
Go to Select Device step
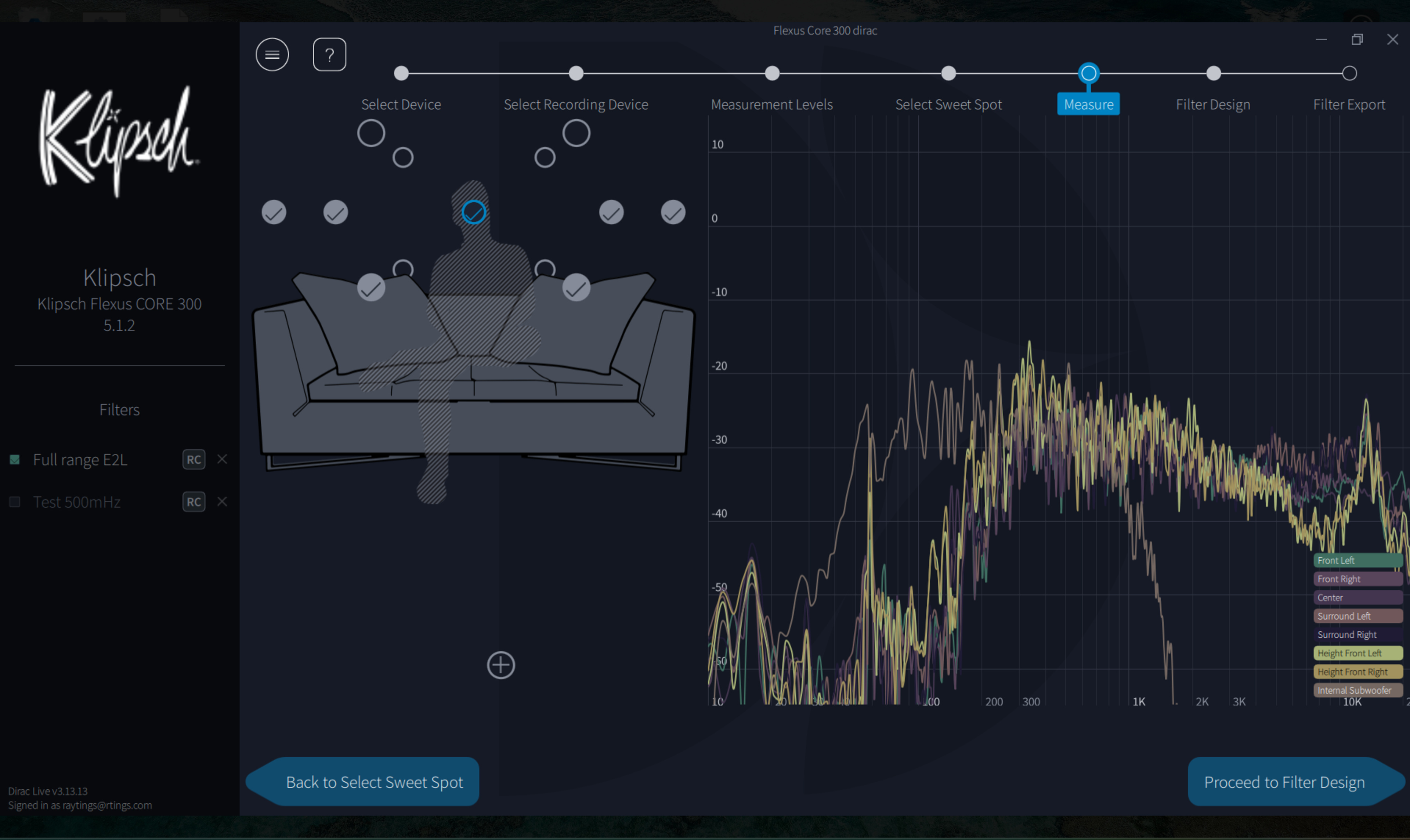pos(401,73)
